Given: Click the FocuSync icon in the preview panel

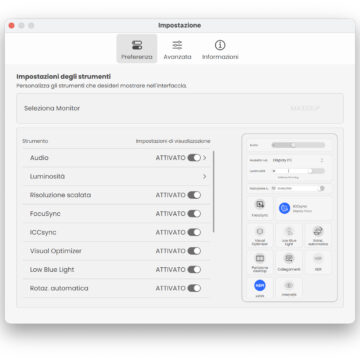Looking at the screenshot, I should coord(260,204).
